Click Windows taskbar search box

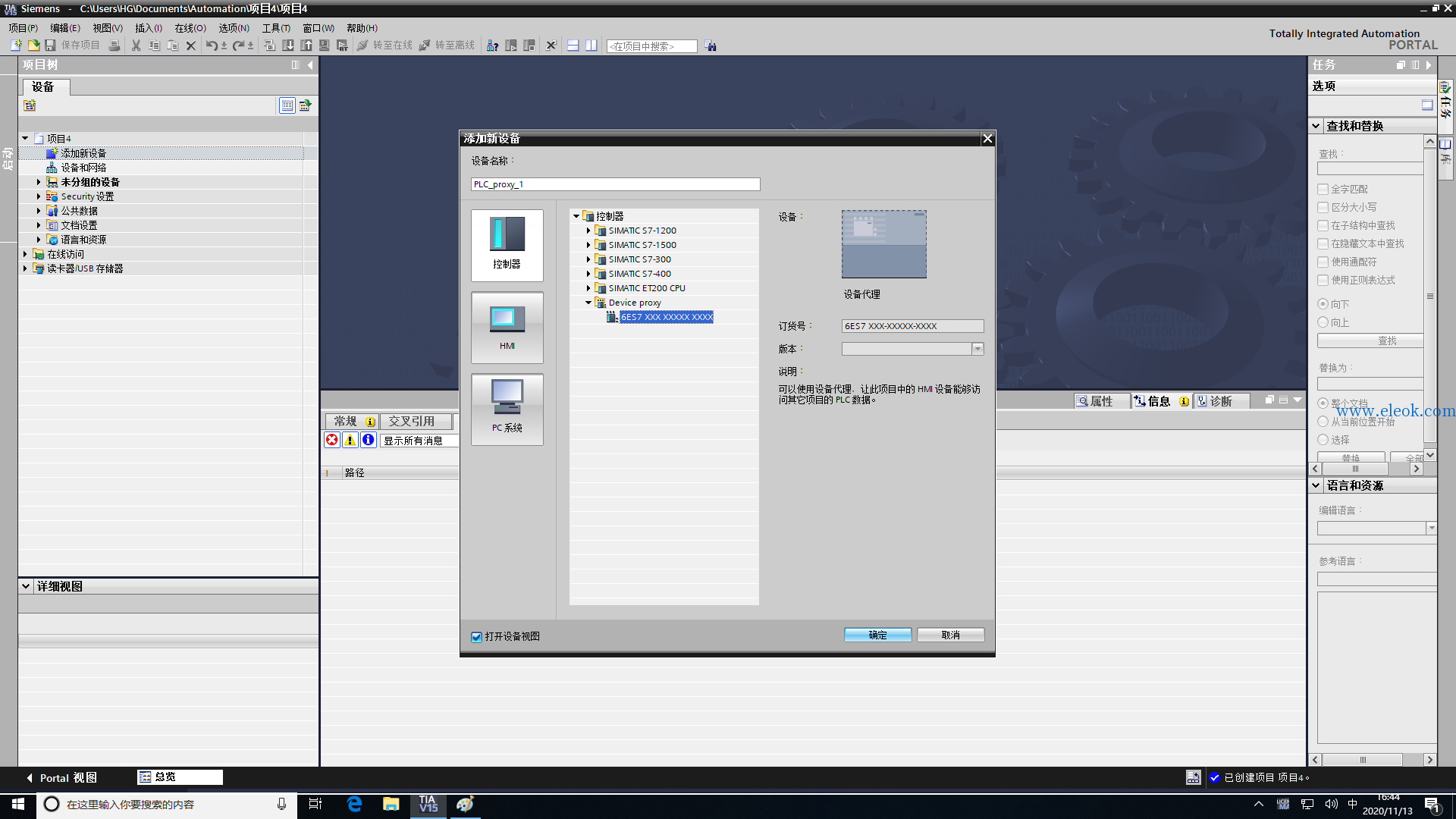[x=165, y=805]
